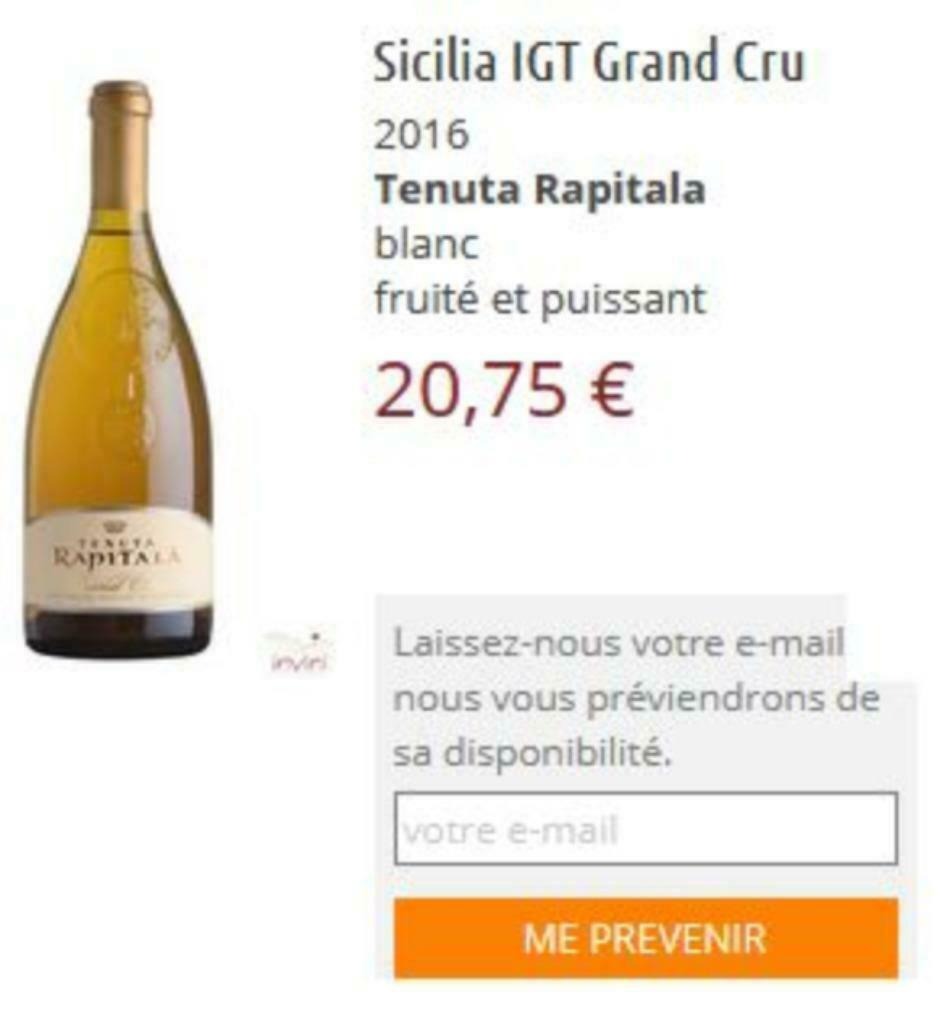
Task: Open the white wine bottle product image
Action: (x=118, y=370)
